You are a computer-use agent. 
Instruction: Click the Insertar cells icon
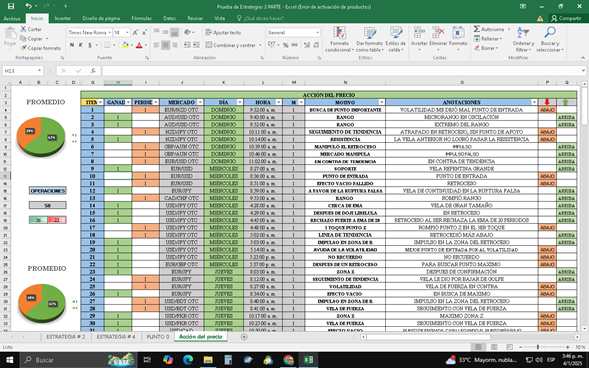pos(419,33)
